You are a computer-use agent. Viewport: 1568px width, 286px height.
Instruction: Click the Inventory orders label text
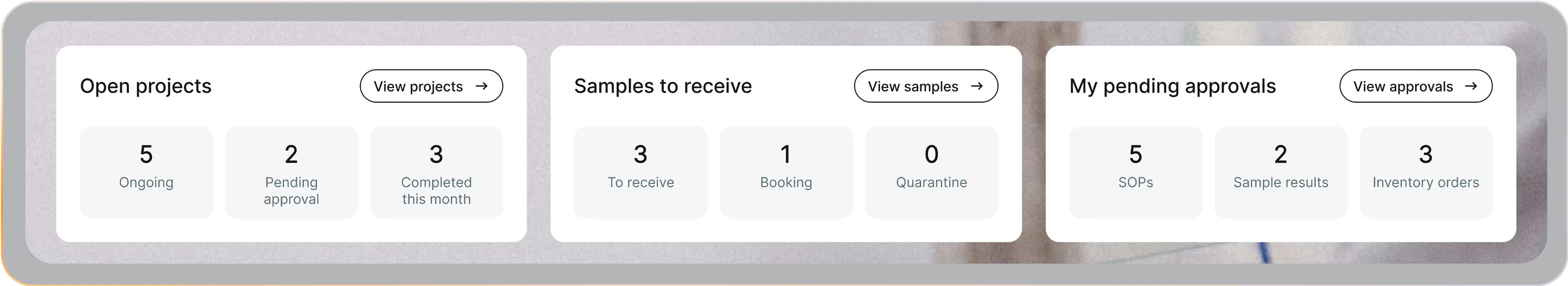click(x=1425, y=183)
